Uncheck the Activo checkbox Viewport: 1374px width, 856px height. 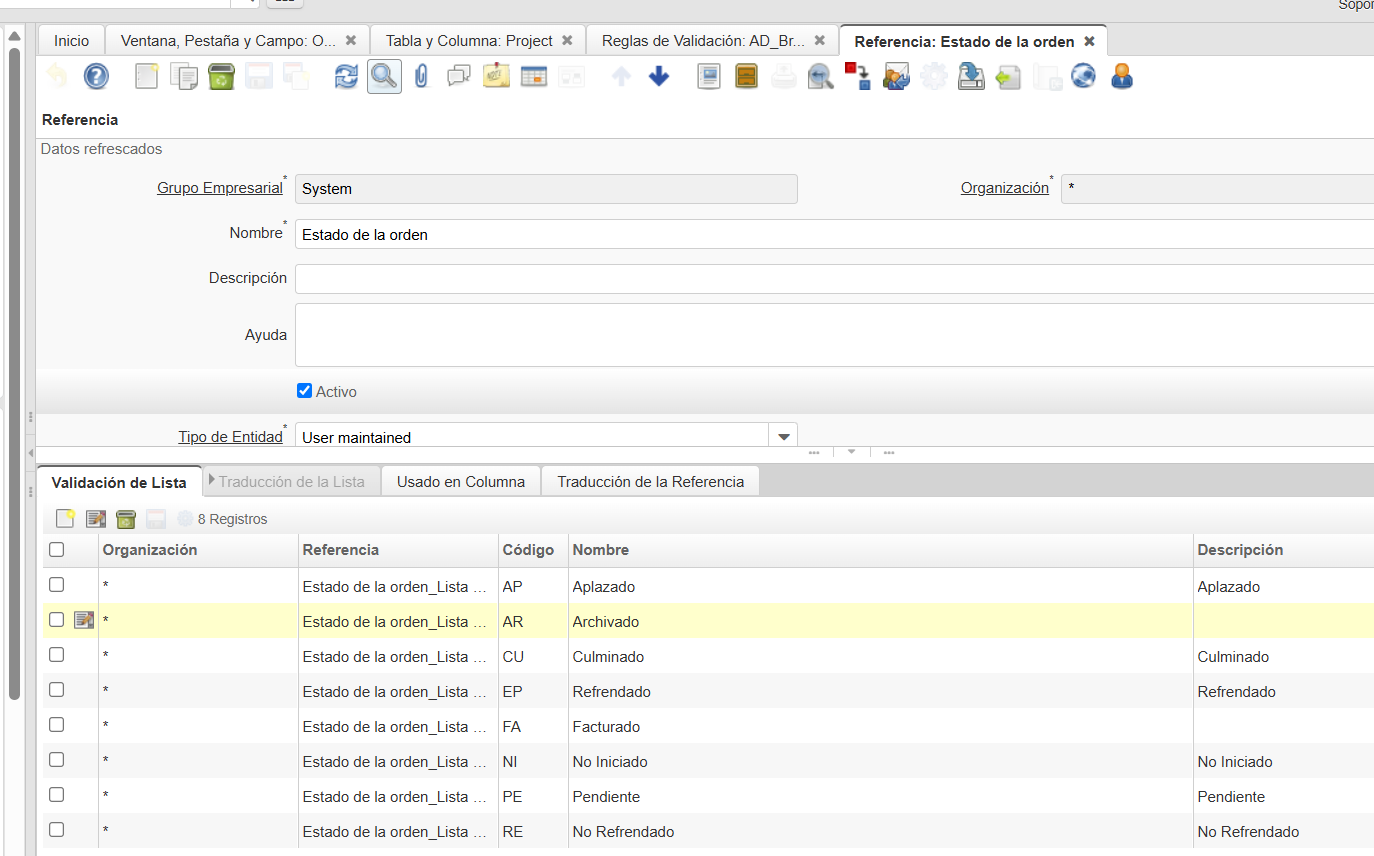305,391
